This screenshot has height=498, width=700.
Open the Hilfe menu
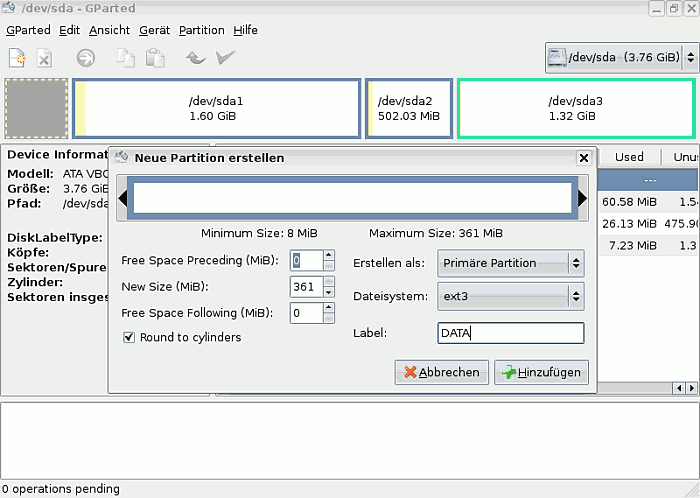pos(245,30)
